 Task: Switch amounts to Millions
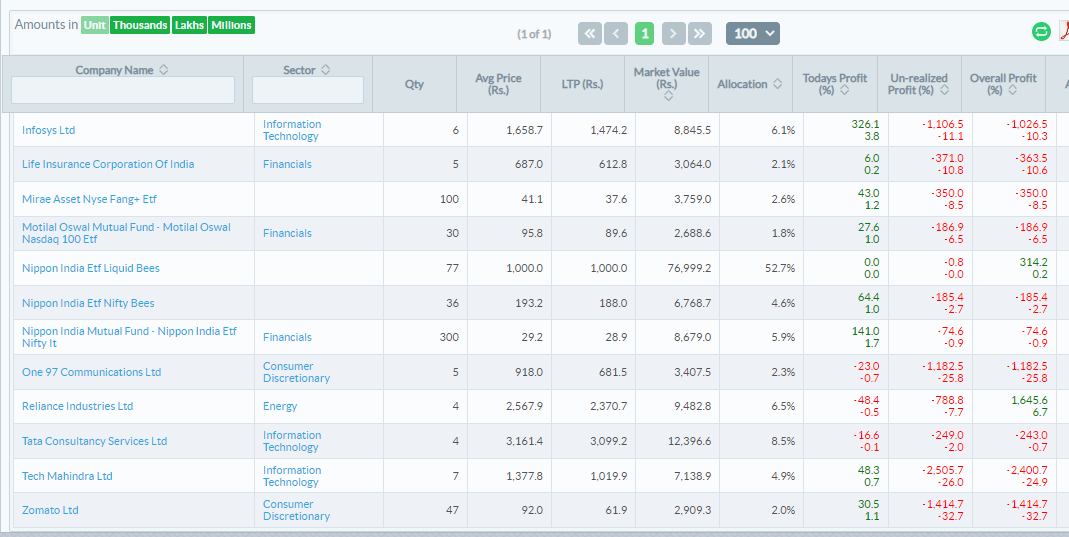click(x=231, y=25)
